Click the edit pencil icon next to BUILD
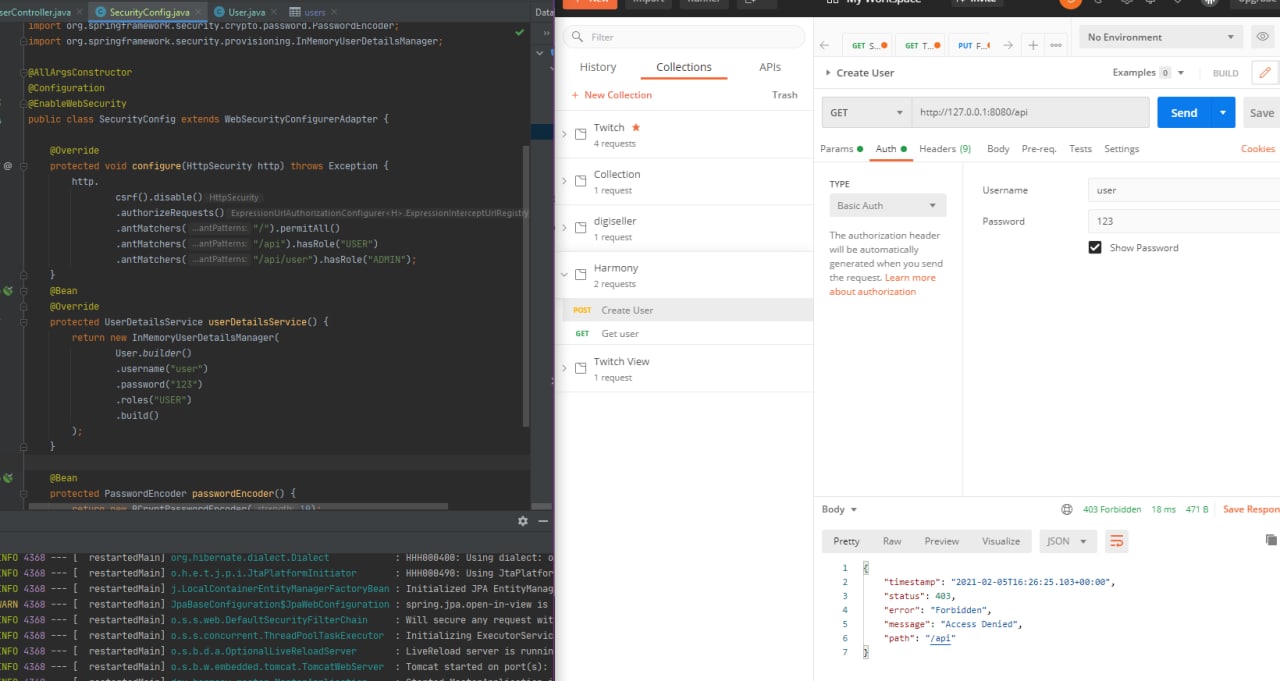The height and width of the screenshot is (681, 1280). pyautogui.click(x=1265, y=73)
